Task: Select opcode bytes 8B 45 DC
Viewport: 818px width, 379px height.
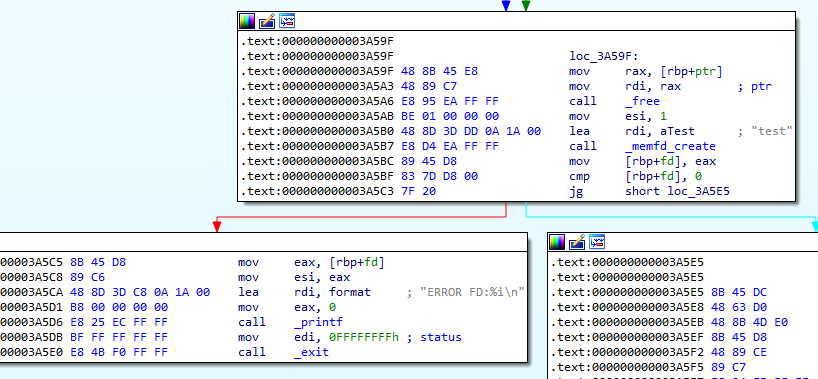Action: tap(739, 292)
